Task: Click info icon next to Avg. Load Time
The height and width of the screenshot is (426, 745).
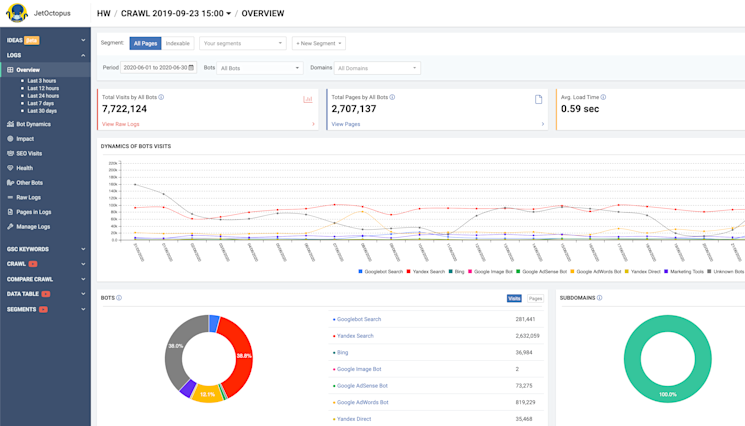Action: (x=604, y=98)
